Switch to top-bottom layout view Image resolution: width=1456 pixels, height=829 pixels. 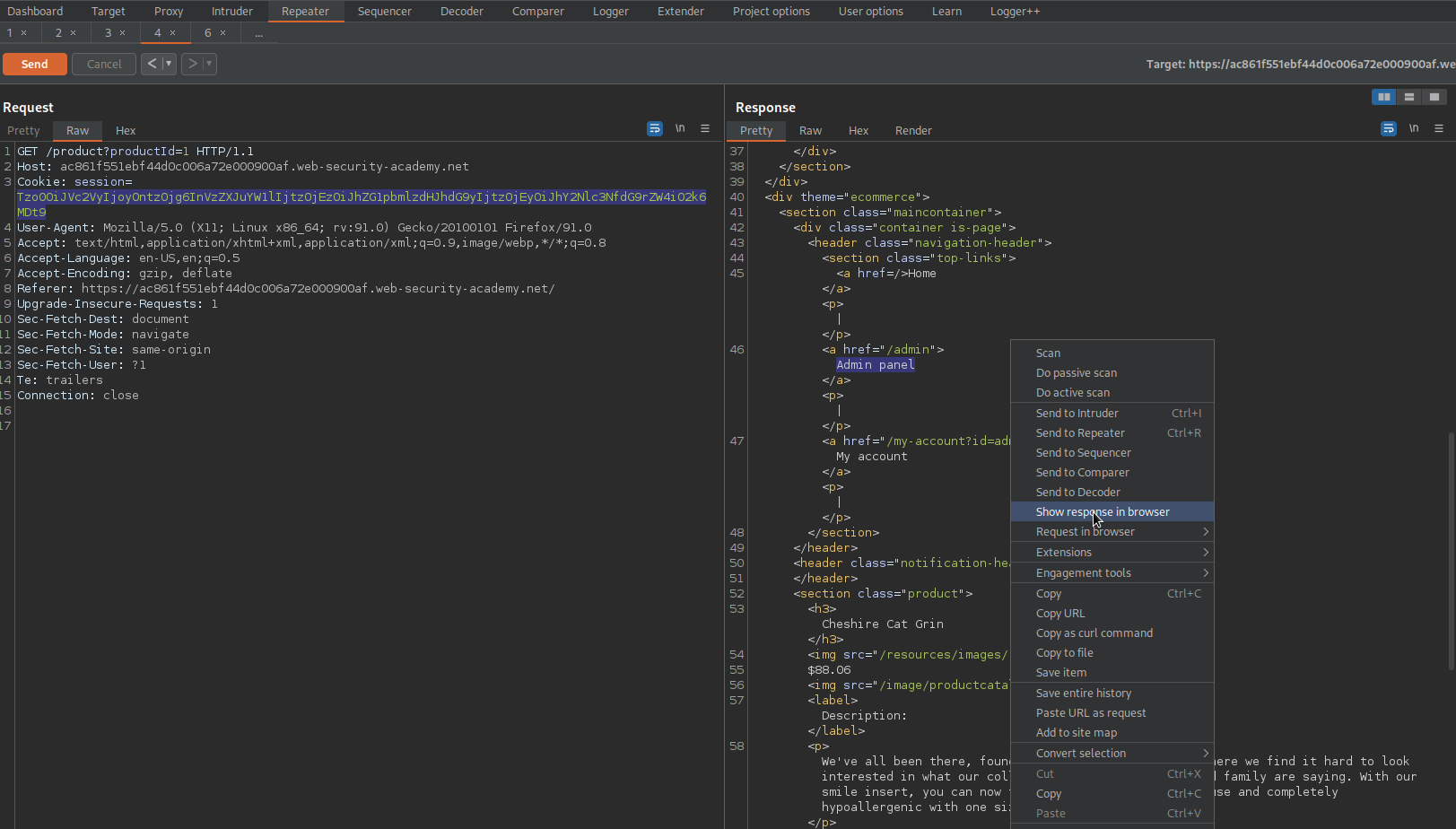click(x=1409, y=97)
